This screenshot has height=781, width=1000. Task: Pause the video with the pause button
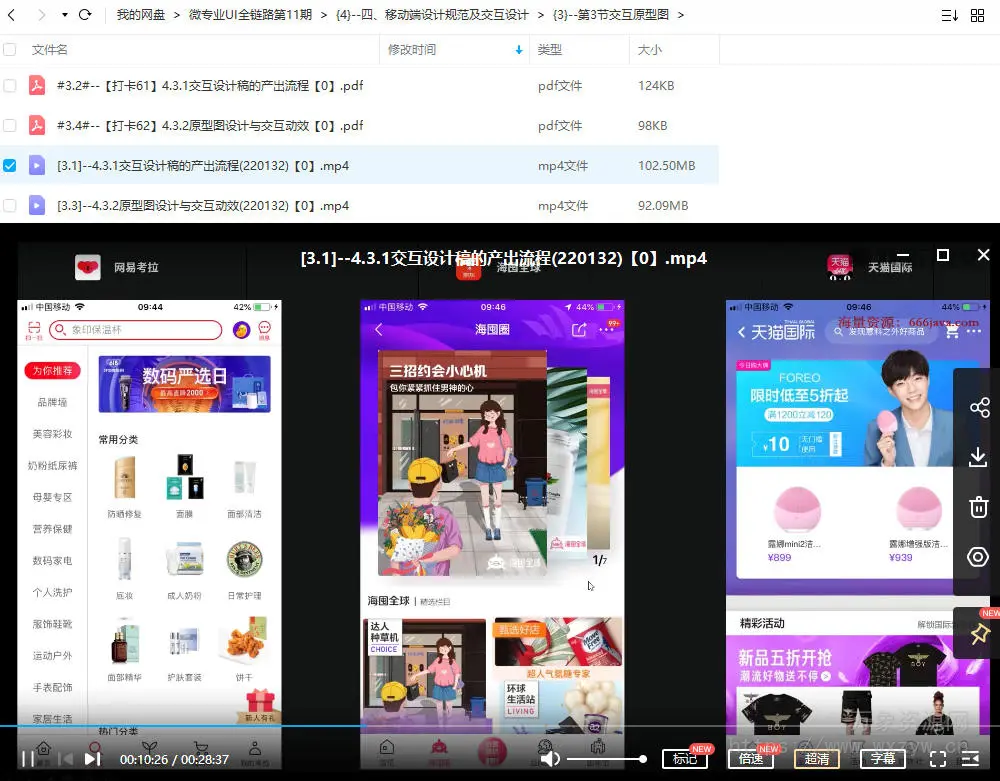coord(28,759)
